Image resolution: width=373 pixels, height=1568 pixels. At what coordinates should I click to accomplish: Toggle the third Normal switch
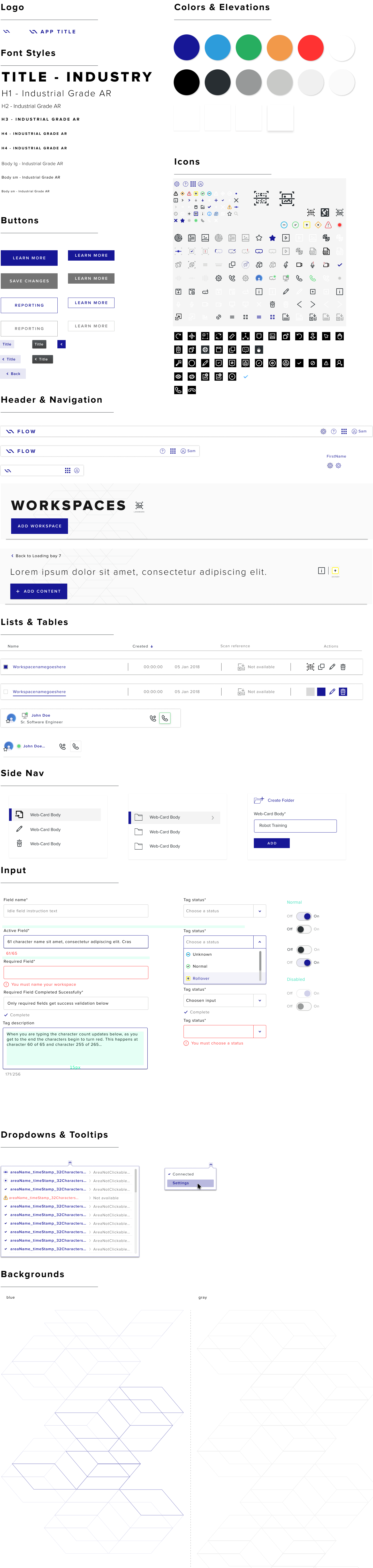point(304,949)
